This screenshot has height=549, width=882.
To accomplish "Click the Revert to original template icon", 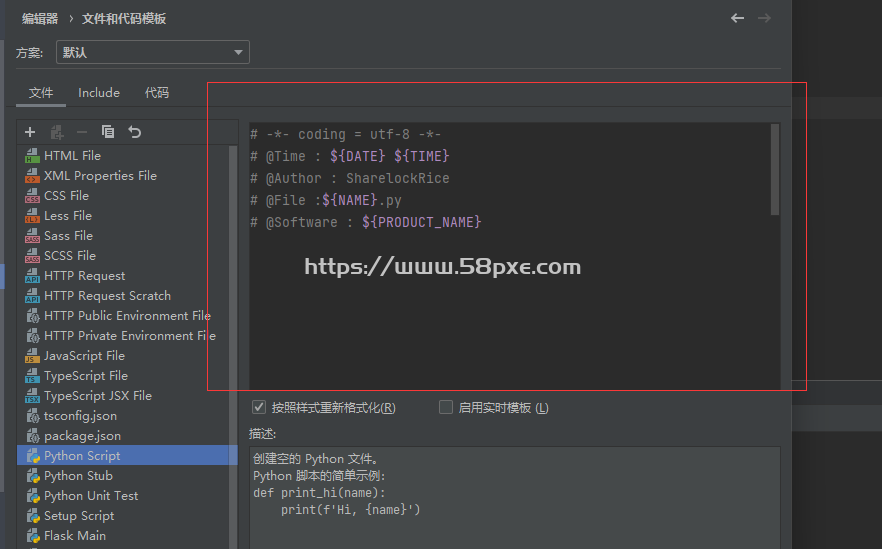I will pos(134,132).
